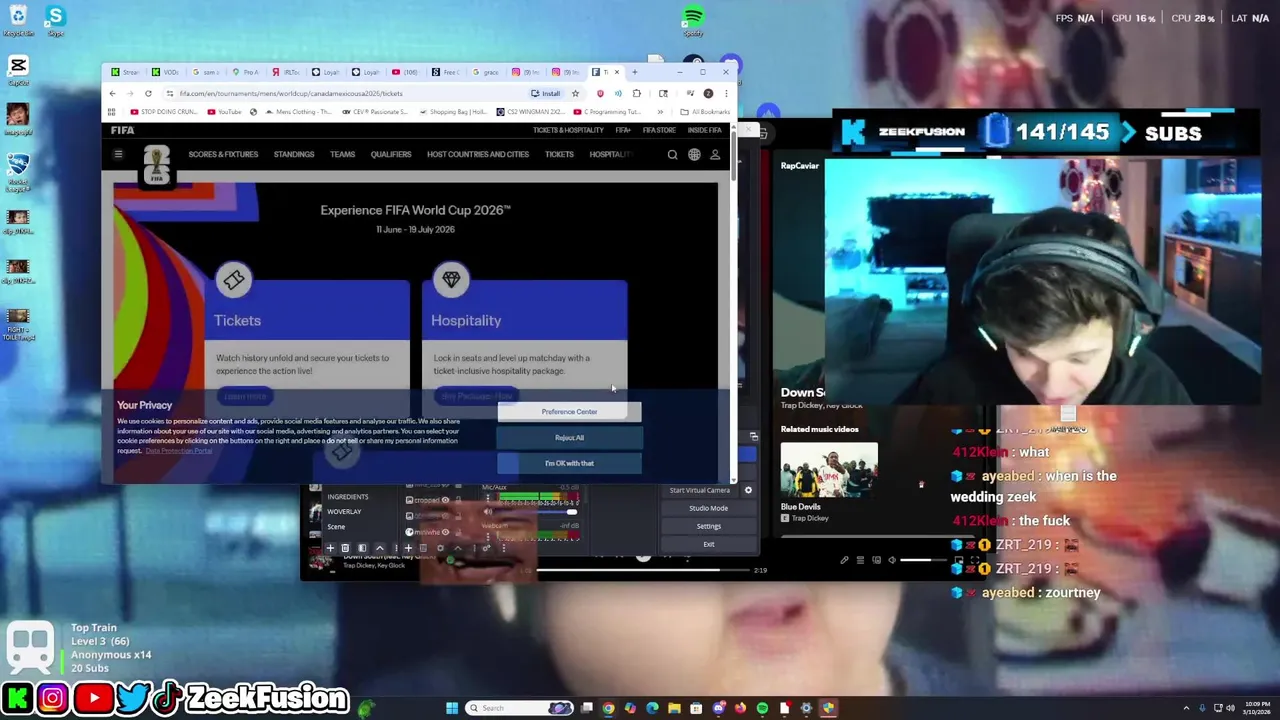Open HOST COUNTRIES AND CITIES nav item
The width and height of the screenshot is (1280, 720).
point(478,155)
